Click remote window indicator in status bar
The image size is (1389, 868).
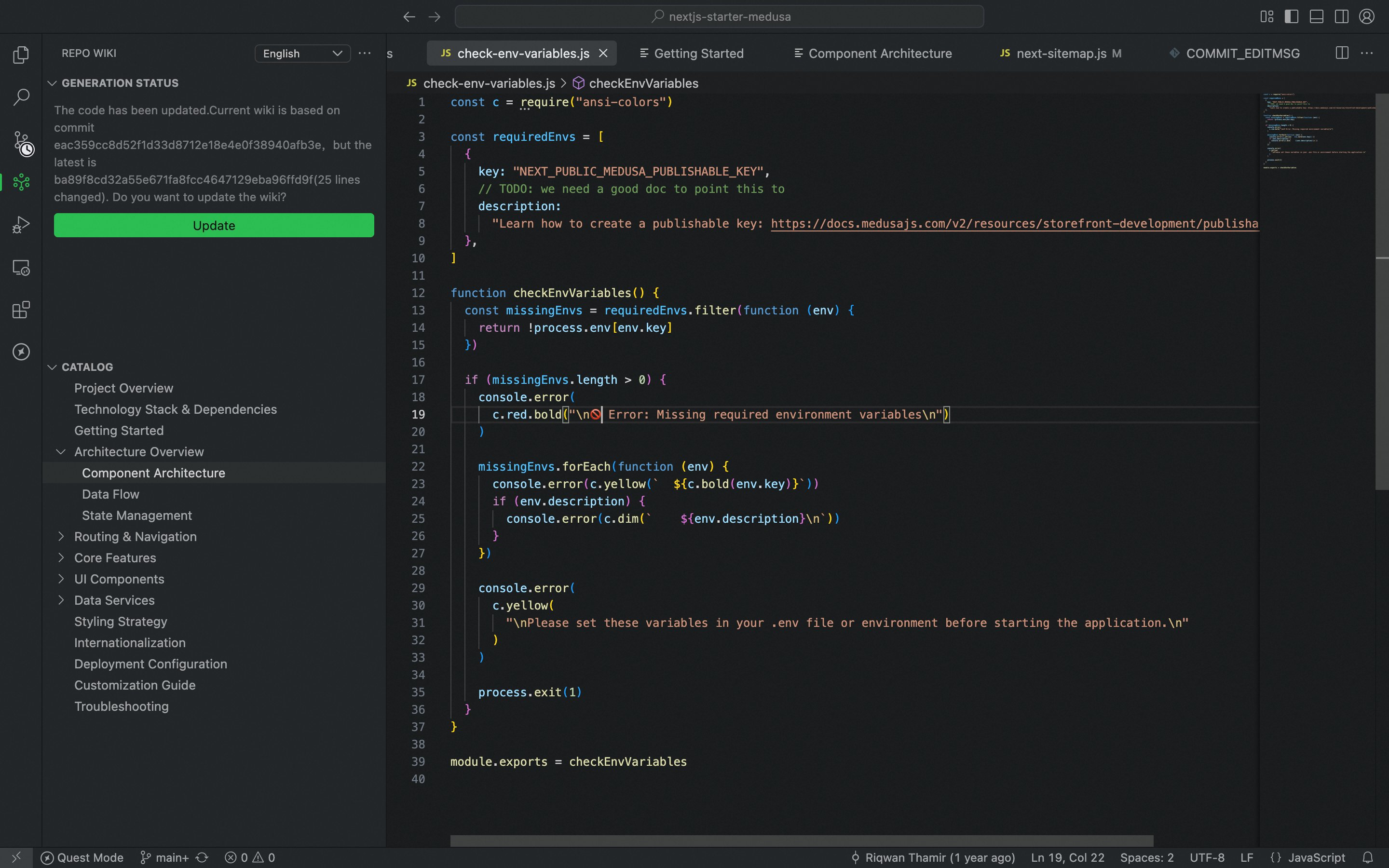[x=16, y=857]
